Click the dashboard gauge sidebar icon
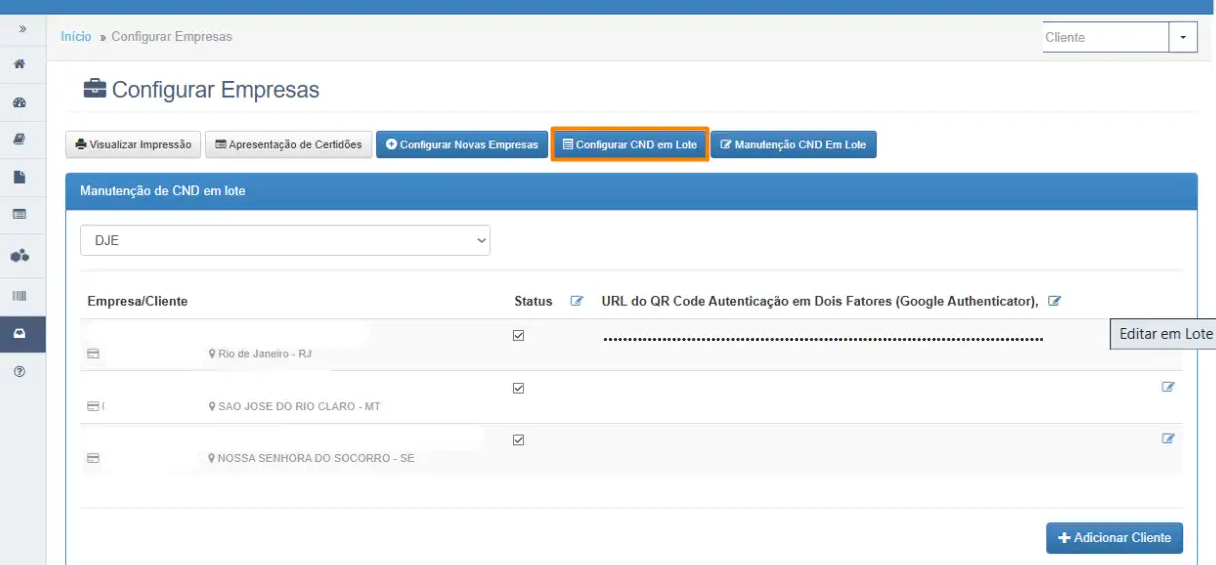 pyautogui.click(x=19, y=103)
